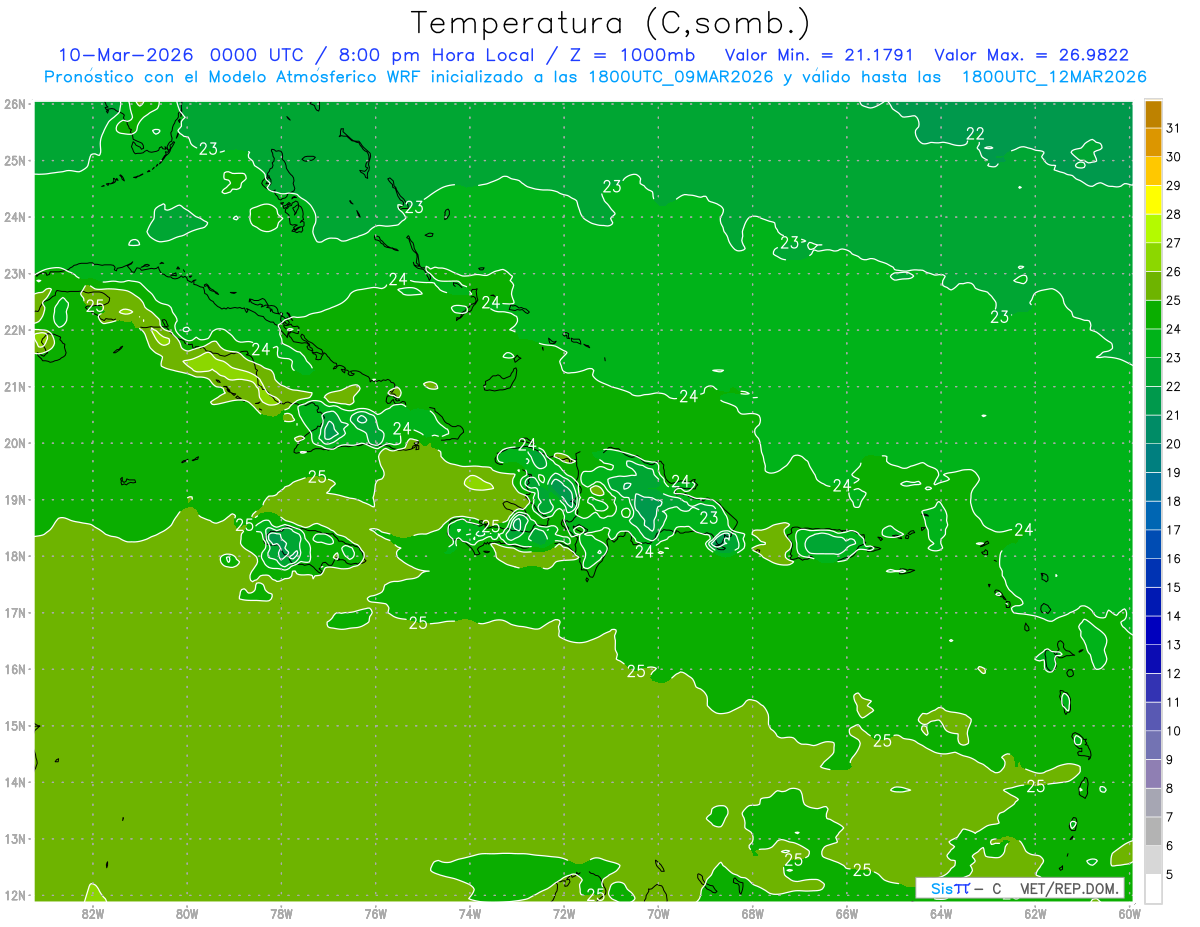1200x927 pixels.
Task: Click the longitude axis label '72W'
Action: pos(564,913)
